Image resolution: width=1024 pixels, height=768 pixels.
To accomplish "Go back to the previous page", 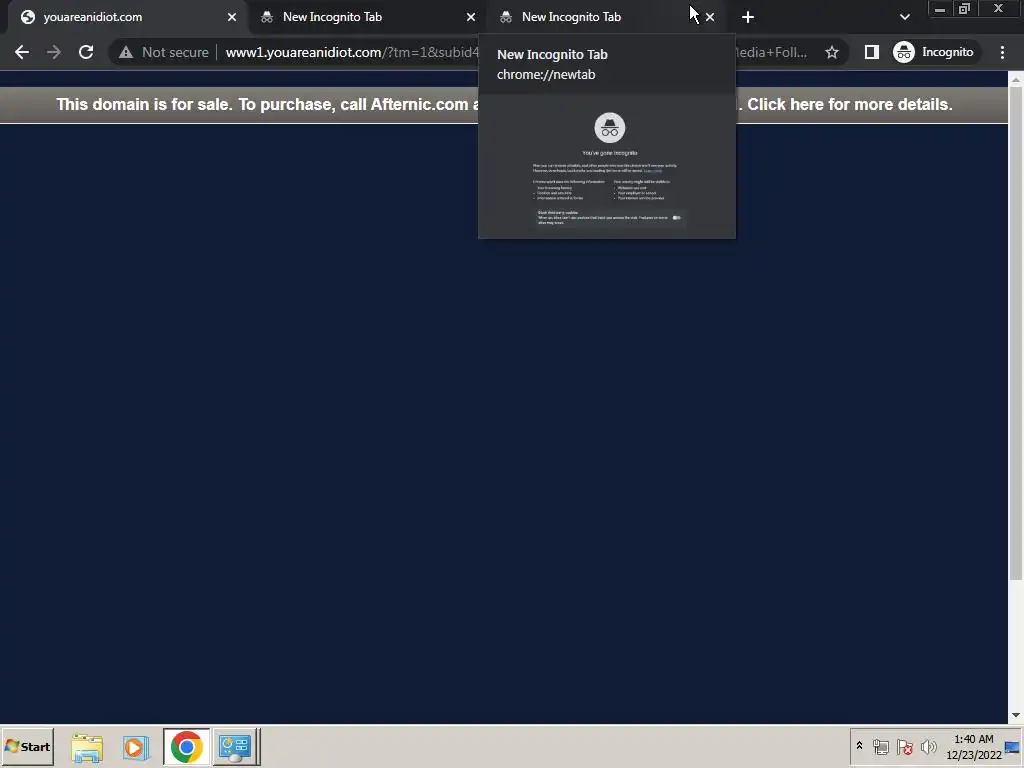I will [x=22, y=52].
